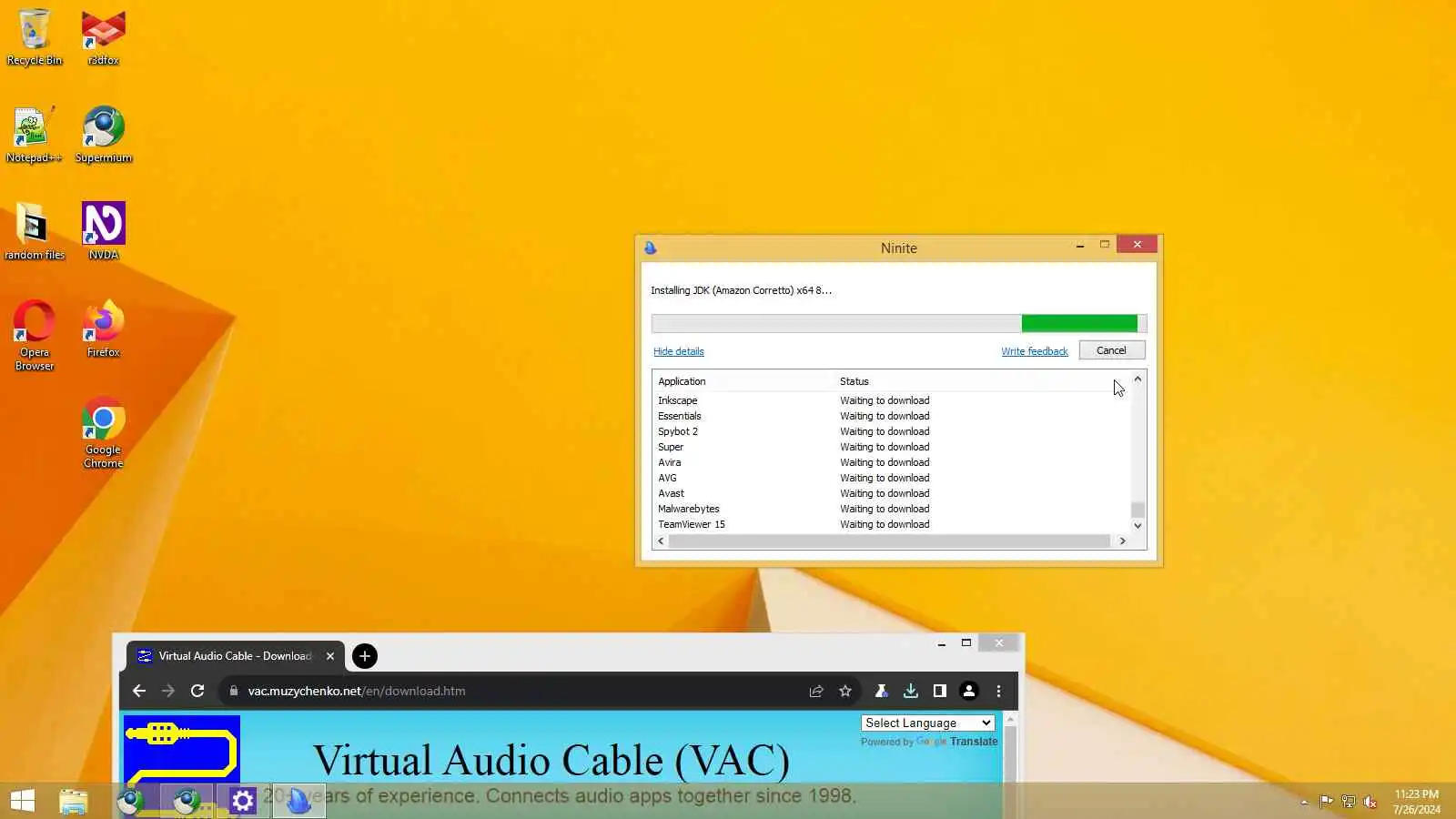Select the Spybot 2 row
The image size is (1456, 819).
point(892,431)
